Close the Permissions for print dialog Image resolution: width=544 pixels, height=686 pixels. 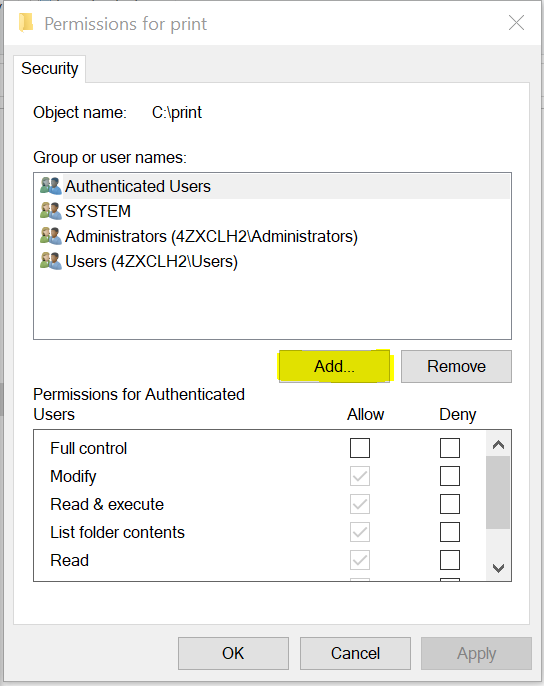tap(516, 23)
